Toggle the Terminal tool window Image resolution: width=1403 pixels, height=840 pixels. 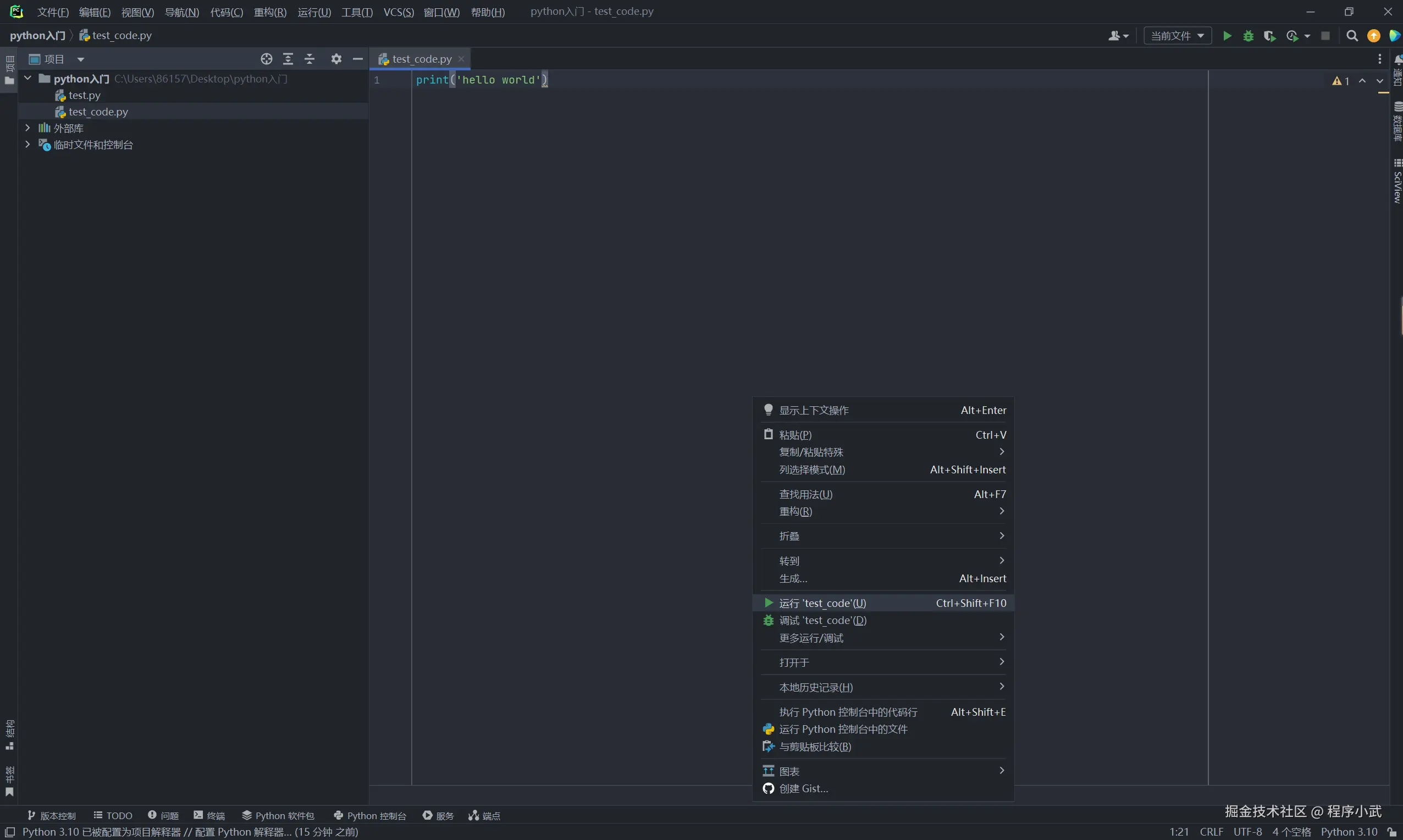(x=209, y=815)
